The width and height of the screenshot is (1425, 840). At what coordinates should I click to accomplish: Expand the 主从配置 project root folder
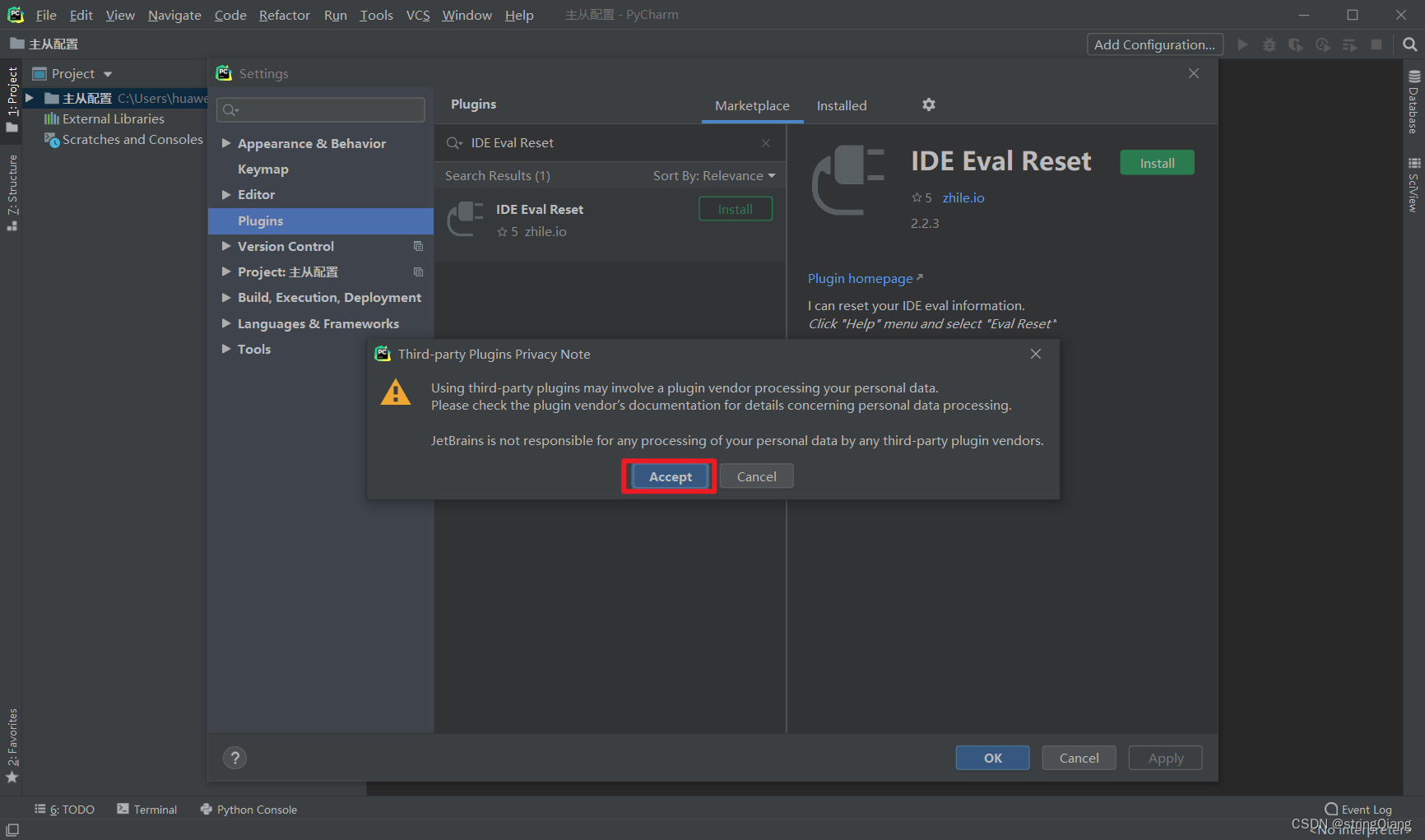pyautogui.click(x=30, y=98)
